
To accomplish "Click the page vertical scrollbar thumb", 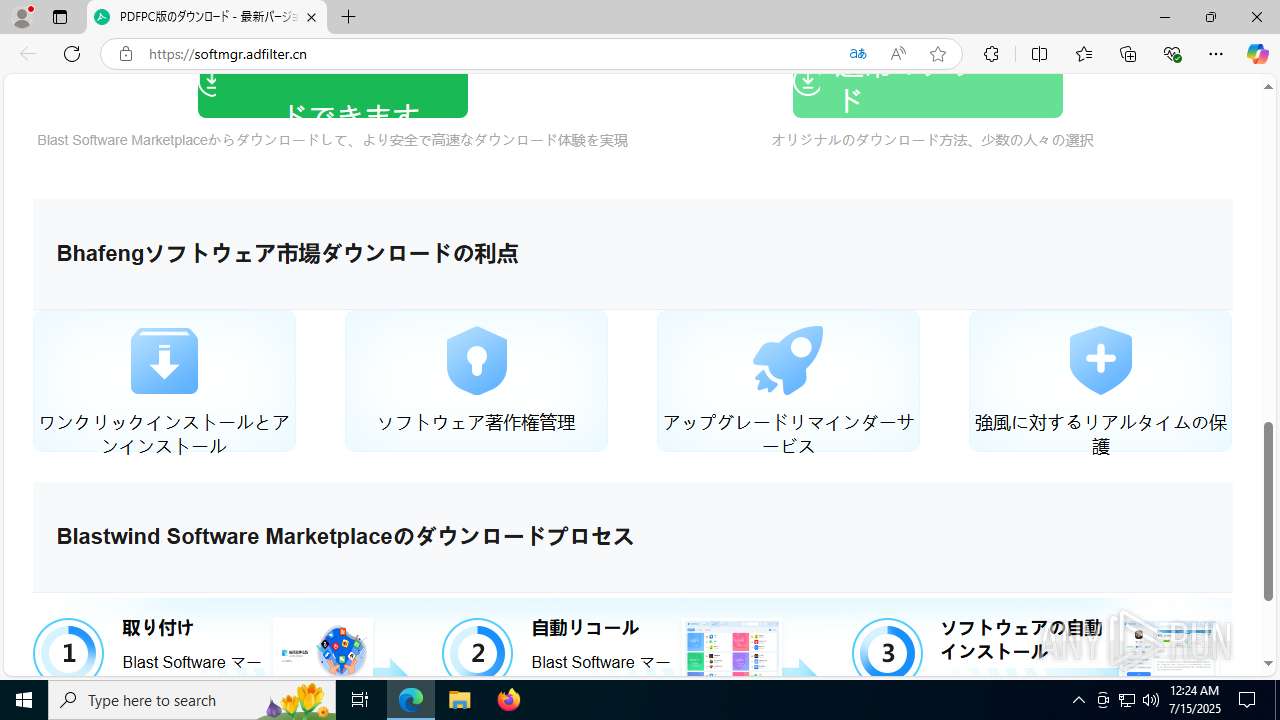I will [x=1269, y=511].
